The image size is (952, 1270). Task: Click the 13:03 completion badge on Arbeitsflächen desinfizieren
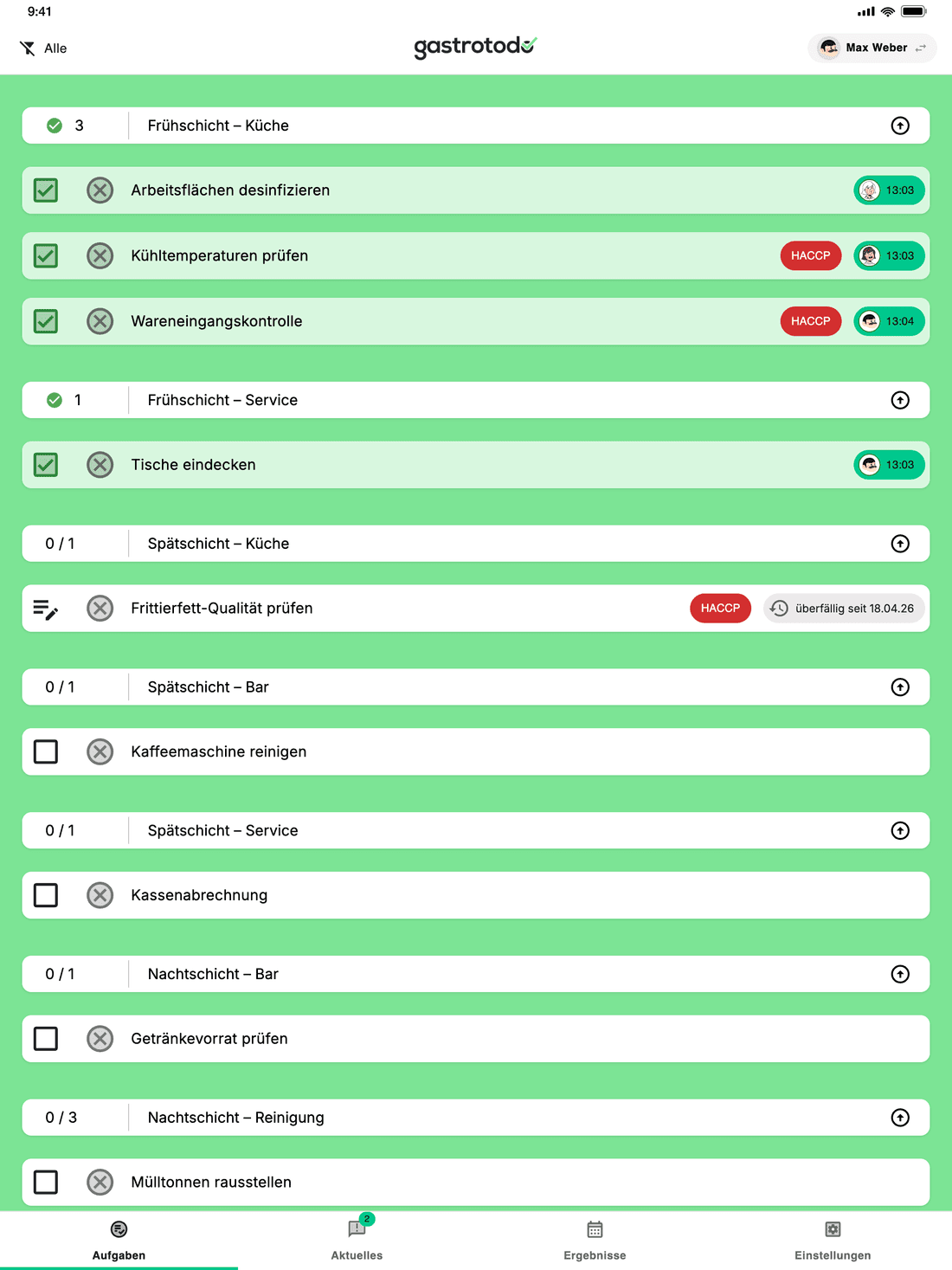pyautogui.click(x=889, y=190)
